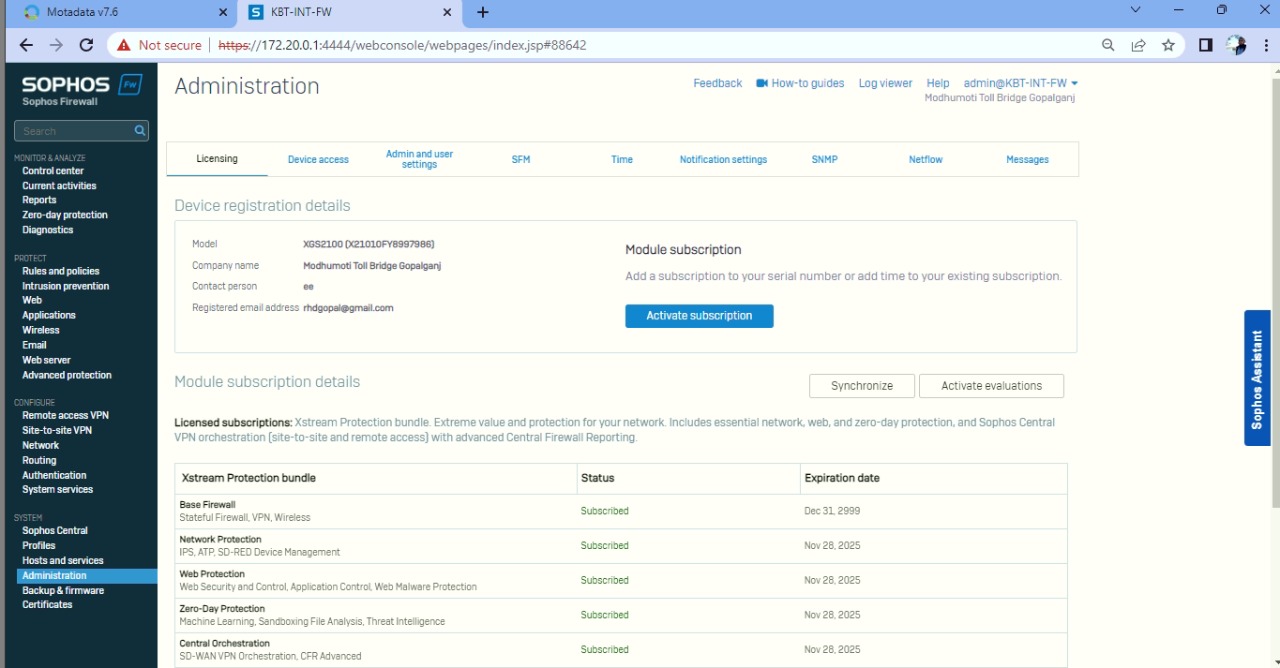Open the Help link
Screen dimensions: 1280x668
[938, 83]
